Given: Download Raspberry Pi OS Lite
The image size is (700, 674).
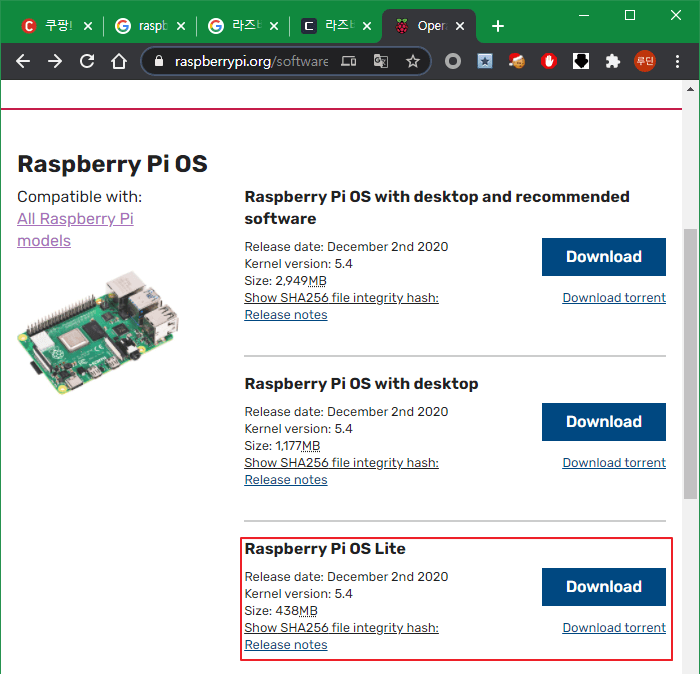Looking at the screenshot, I should click(x=604, y=587).
